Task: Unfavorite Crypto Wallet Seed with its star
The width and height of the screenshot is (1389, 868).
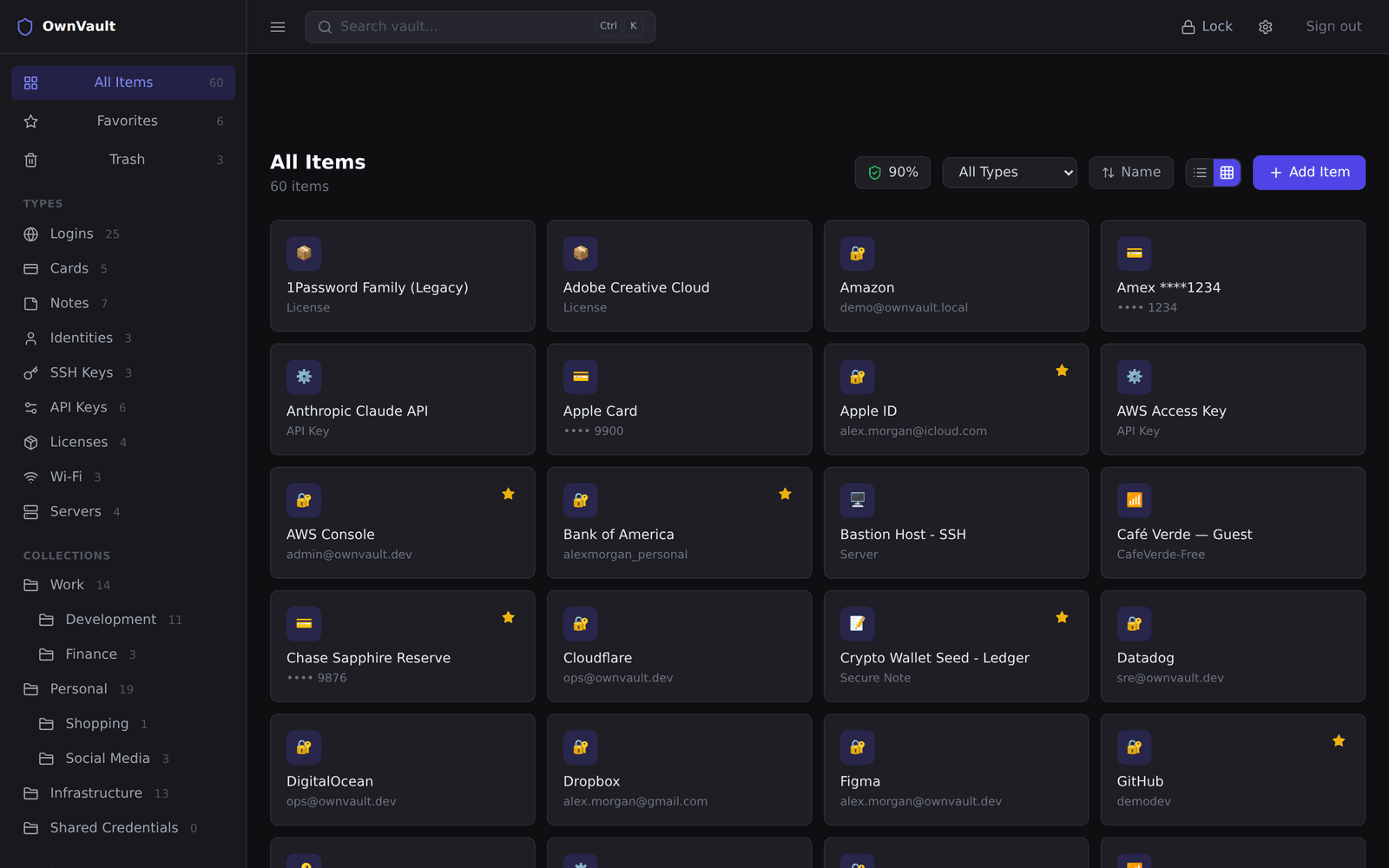Action: (x=1062, y=617)
